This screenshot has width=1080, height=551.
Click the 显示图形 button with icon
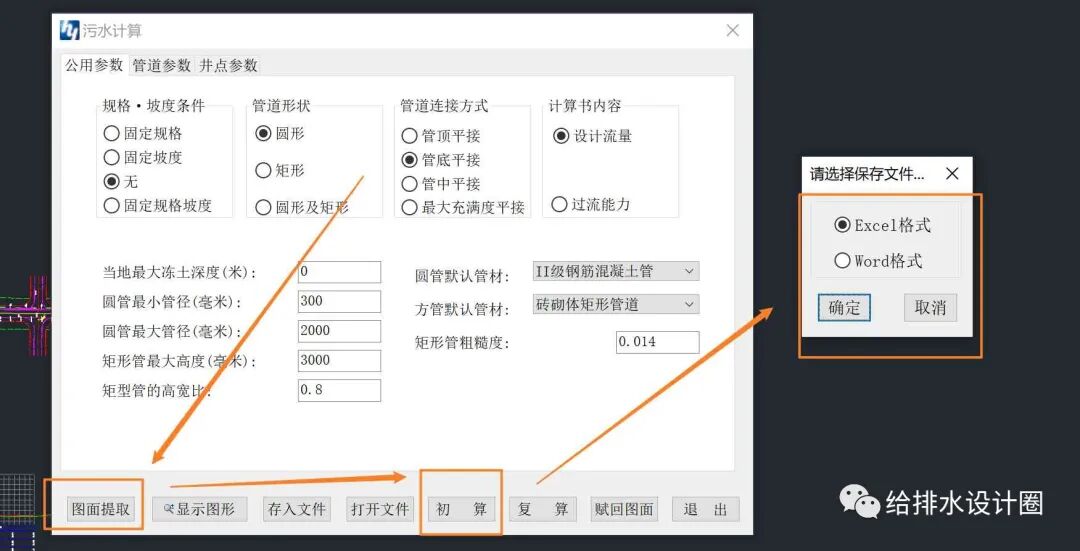(199, 509)
